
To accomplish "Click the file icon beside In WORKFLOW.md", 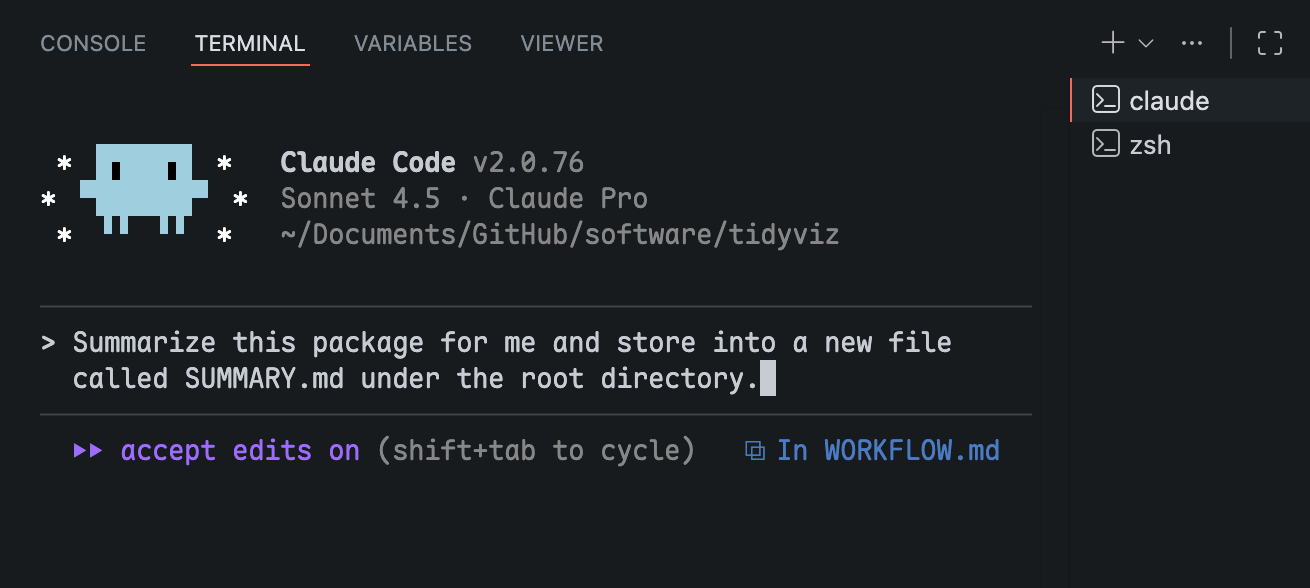I will [x=755, y=451].
